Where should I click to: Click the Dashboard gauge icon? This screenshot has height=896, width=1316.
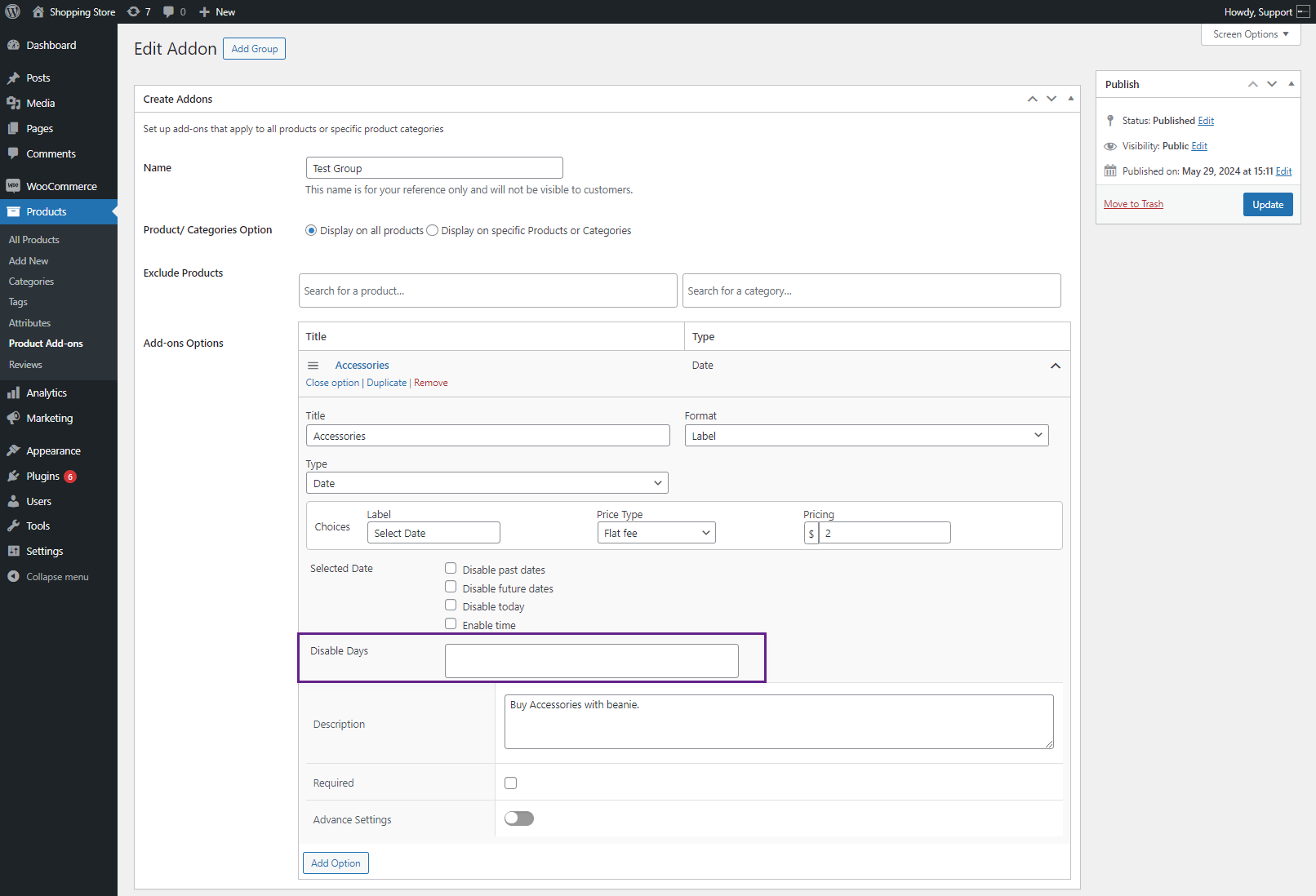coord(13,45)
